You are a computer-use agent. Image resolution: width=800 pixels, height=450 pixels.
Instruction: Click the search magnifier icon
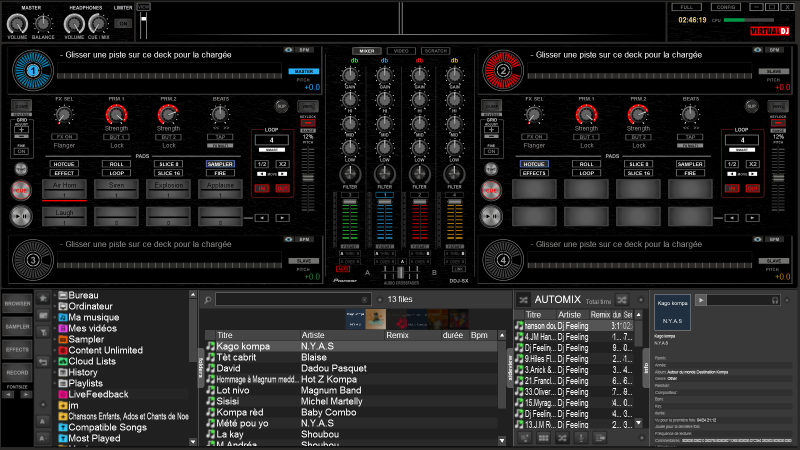tap(208, 300)
